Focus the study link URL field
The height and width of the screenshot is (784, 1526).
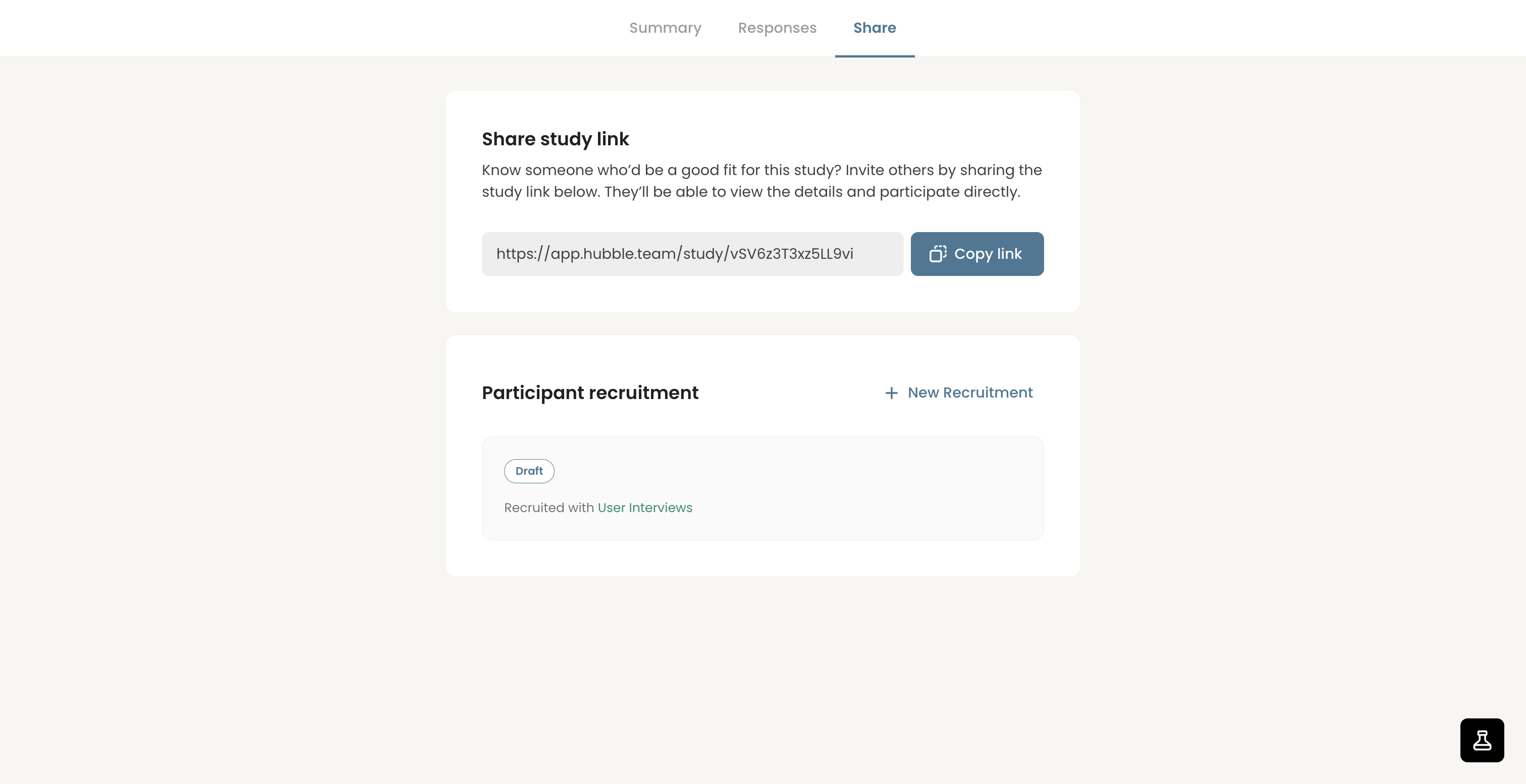(692, 253)
